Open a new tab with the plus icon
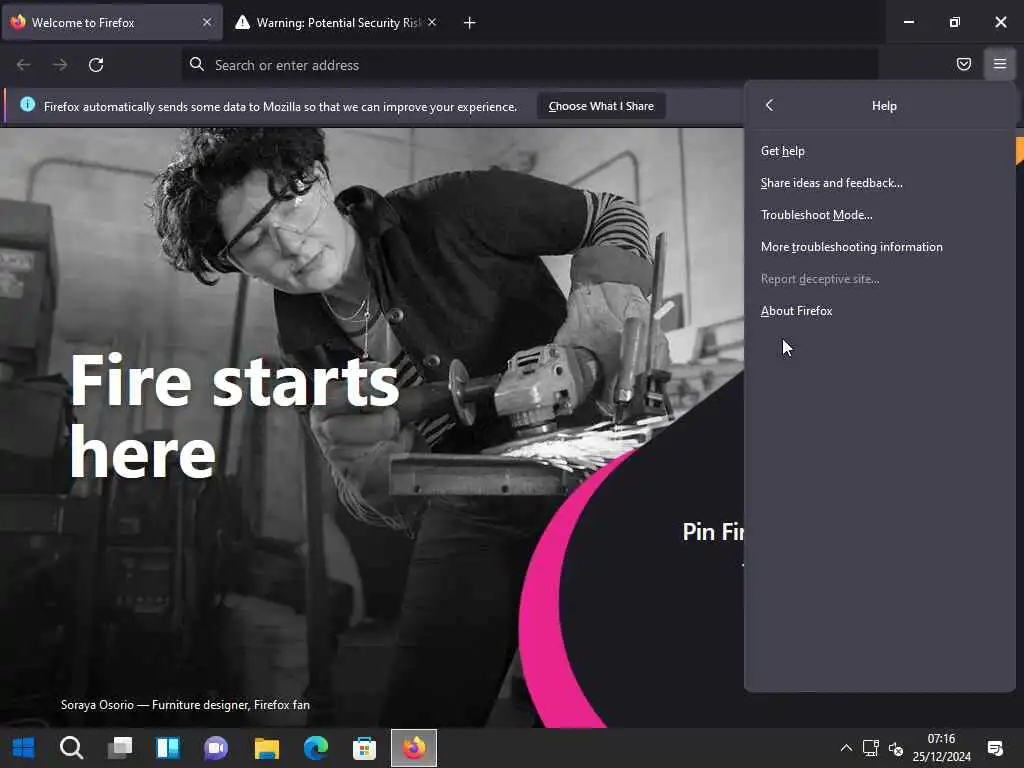The image size is (1024, 768). (470, 23)
